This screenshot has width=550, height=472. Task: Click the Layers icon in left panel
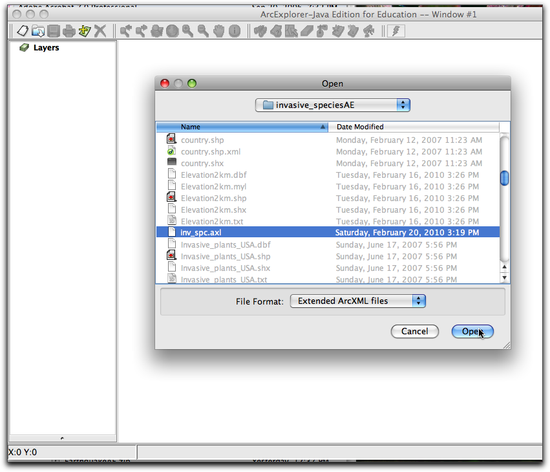click(24, 48)
